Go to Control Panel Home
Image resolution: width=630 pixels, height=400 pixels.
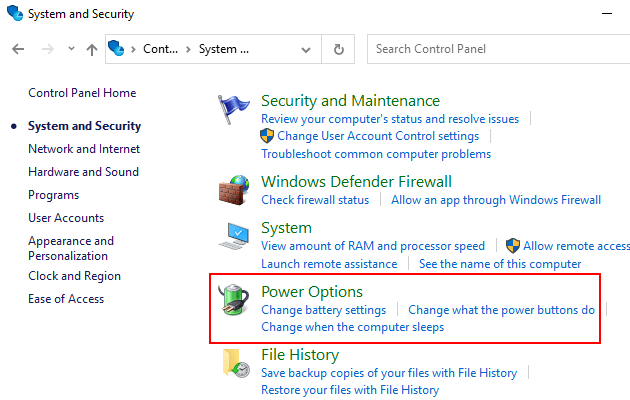(82, 93)
